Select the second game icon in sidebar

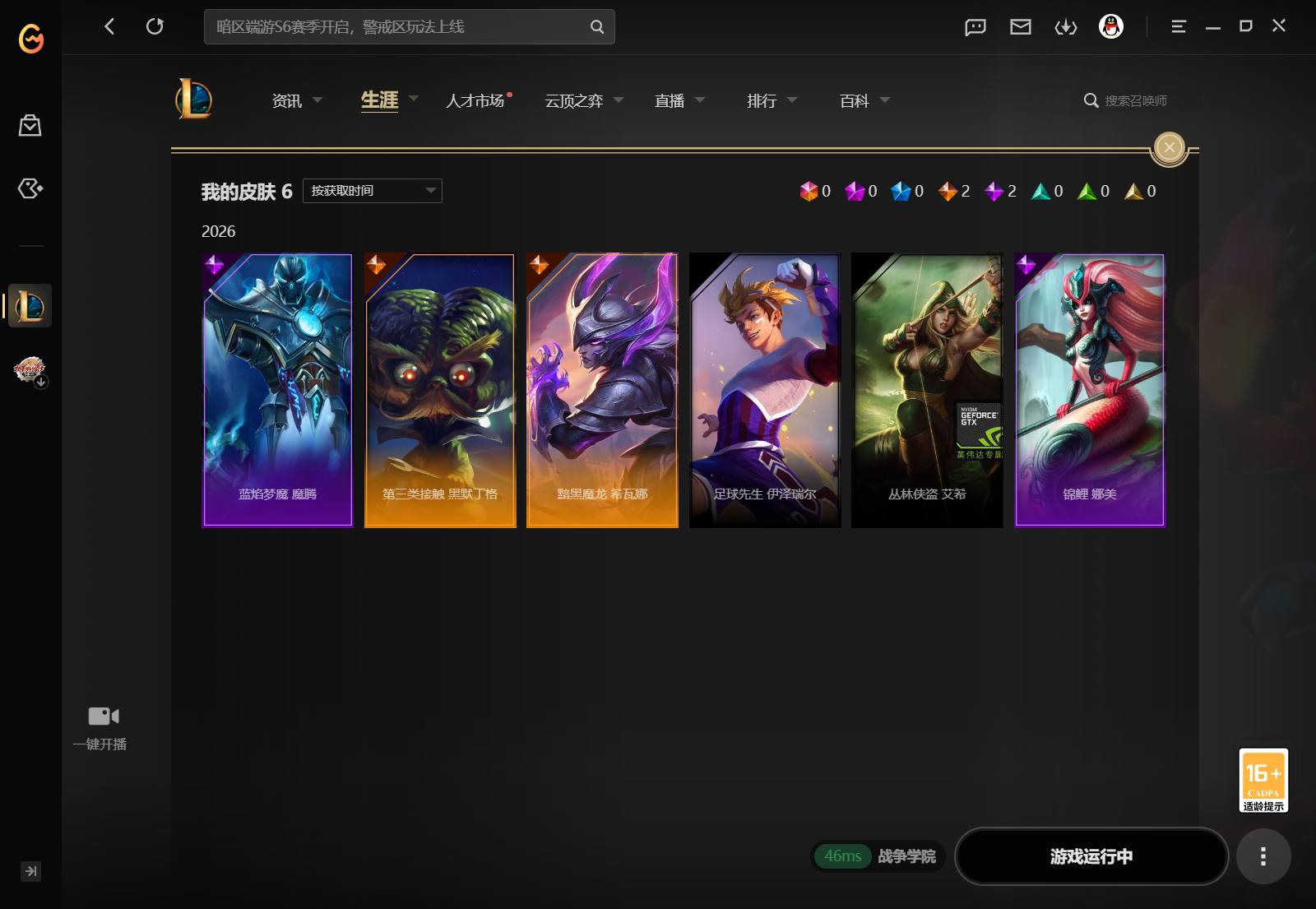coord(30,372)
